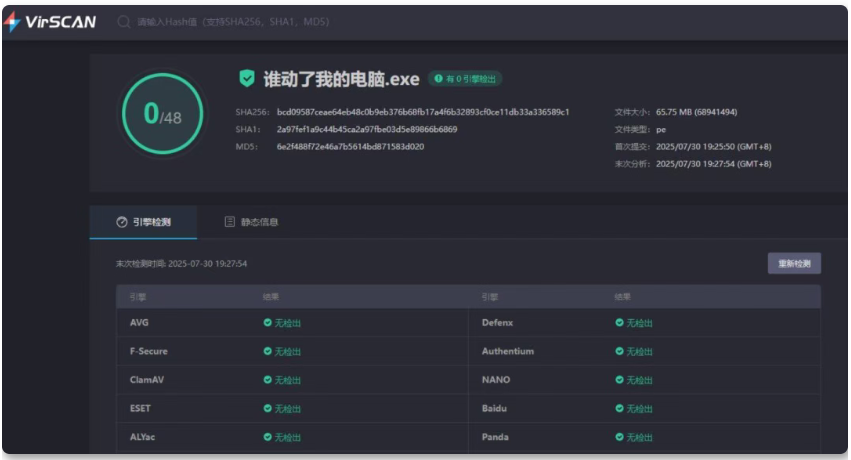Select the Panda engine name
851x460 pixels.
click(x=495, y=437)
